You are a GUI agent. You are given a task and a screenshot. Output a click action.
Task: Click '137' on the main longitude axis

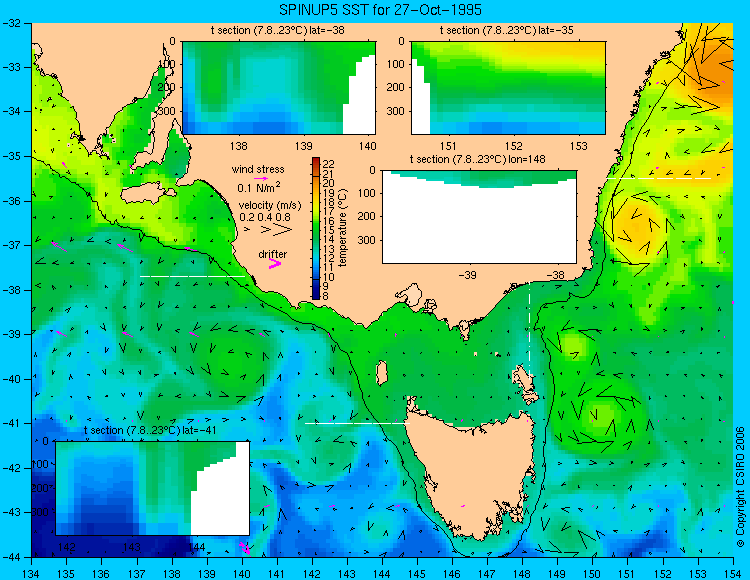[x=137, y=574]
